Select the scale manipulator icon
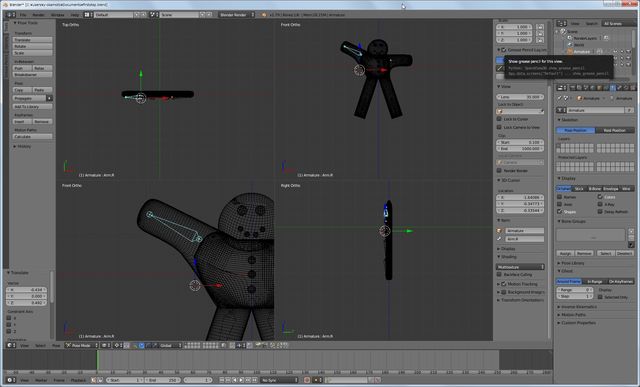 (155, 345)
